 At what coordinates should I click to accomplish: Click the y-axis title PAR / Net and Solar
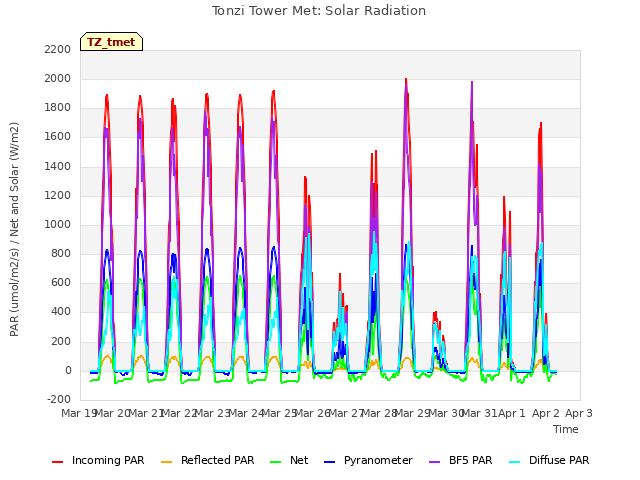[14, 229]
